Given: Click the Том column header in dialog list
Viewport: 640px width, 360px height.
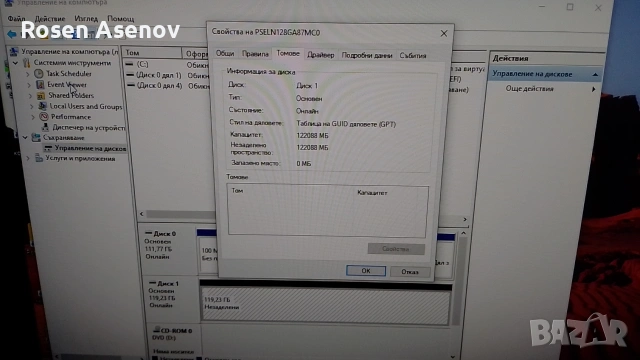Looking at the screenshot, I should (x=237, y=191).
